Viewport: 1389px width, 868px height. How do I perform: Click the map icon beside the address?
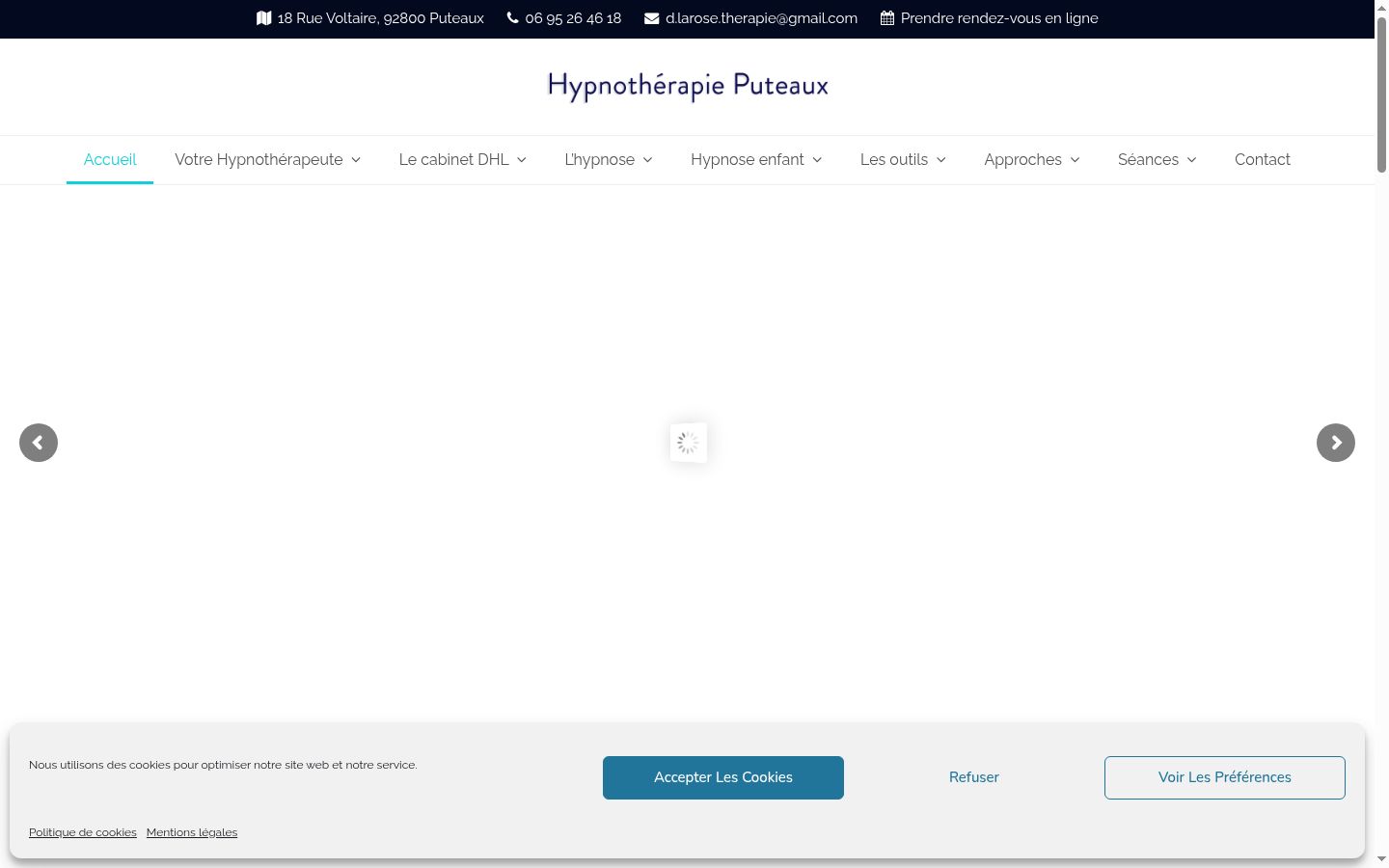(x=263, y=18)
